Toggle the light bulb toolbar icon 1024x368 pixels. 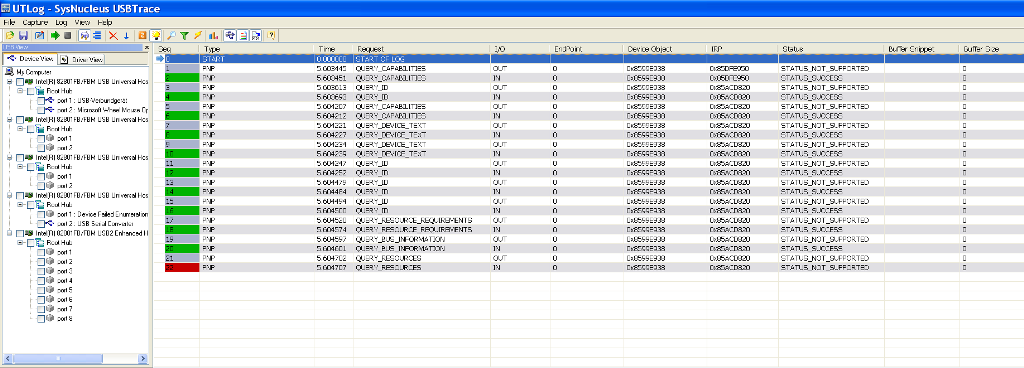pyautogui.click(x=155, y=35)
